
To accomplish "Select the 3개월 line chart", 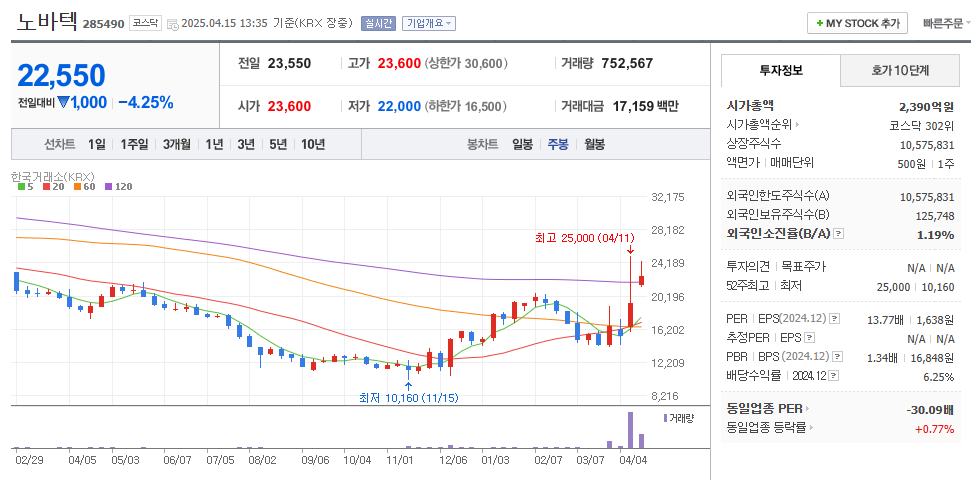I will pos(177,145).
